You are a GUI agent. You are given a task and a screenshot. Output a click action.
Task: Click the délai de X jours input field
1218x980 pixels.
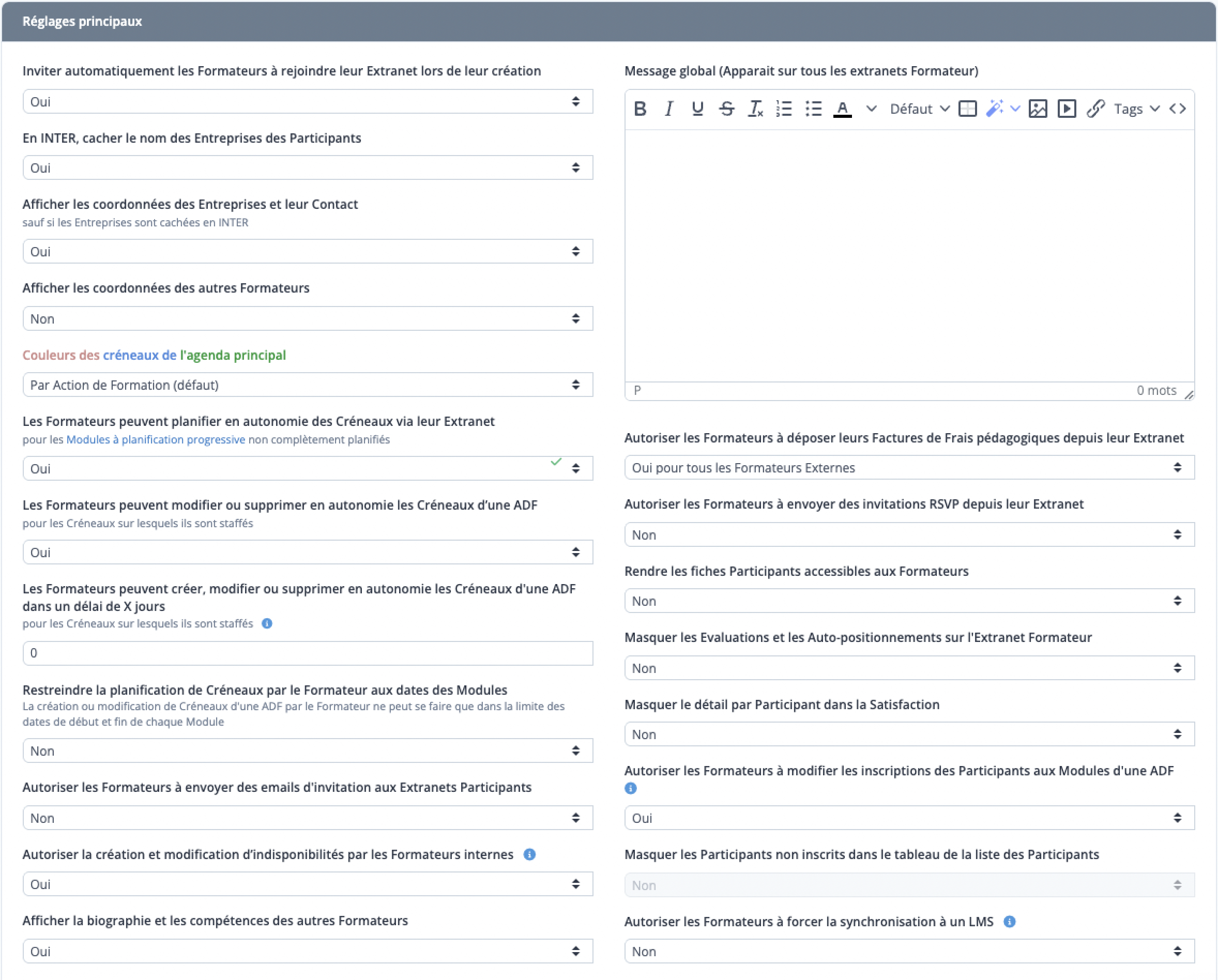click(x=307, y=653)
